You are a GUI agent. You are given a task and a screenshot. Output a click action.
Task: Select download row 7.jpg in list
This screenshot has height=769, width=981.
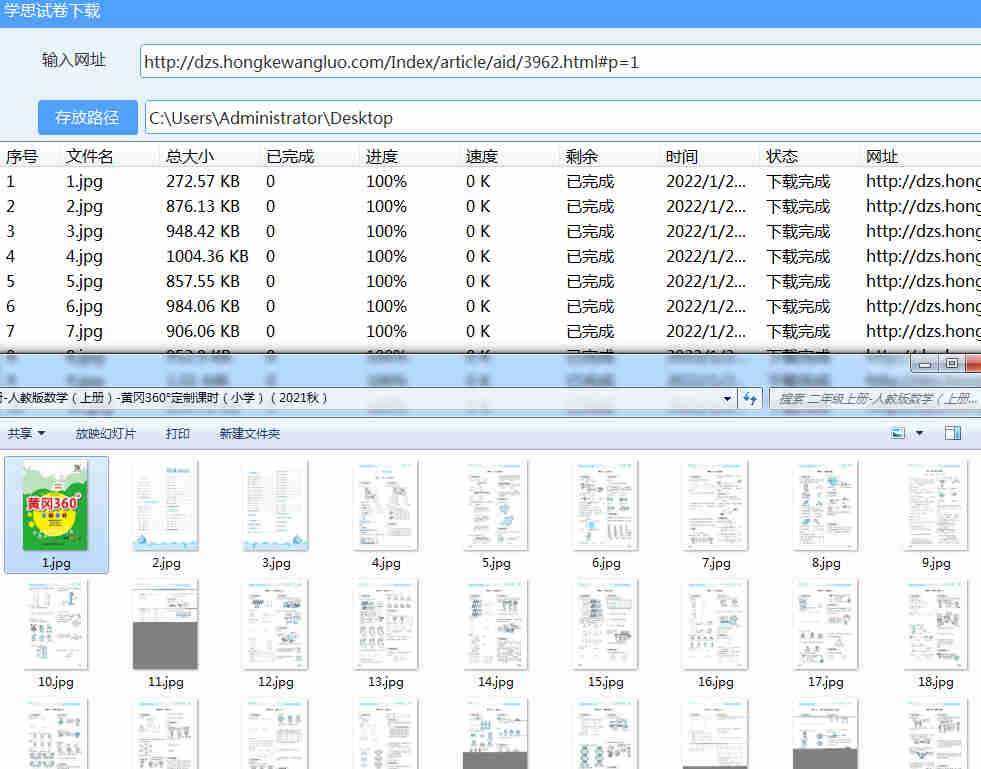coord(490,332)
